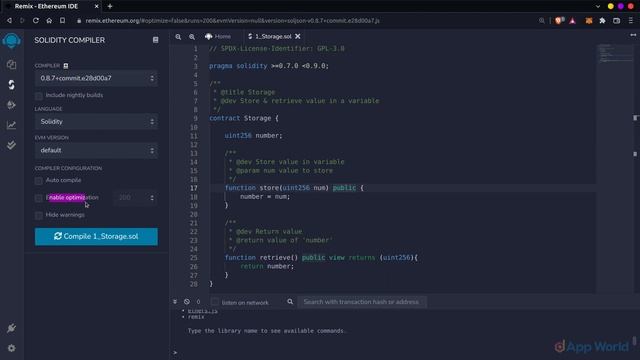Open the MetaMask fox extension icon
640x360 pixels.
(589, 20)
